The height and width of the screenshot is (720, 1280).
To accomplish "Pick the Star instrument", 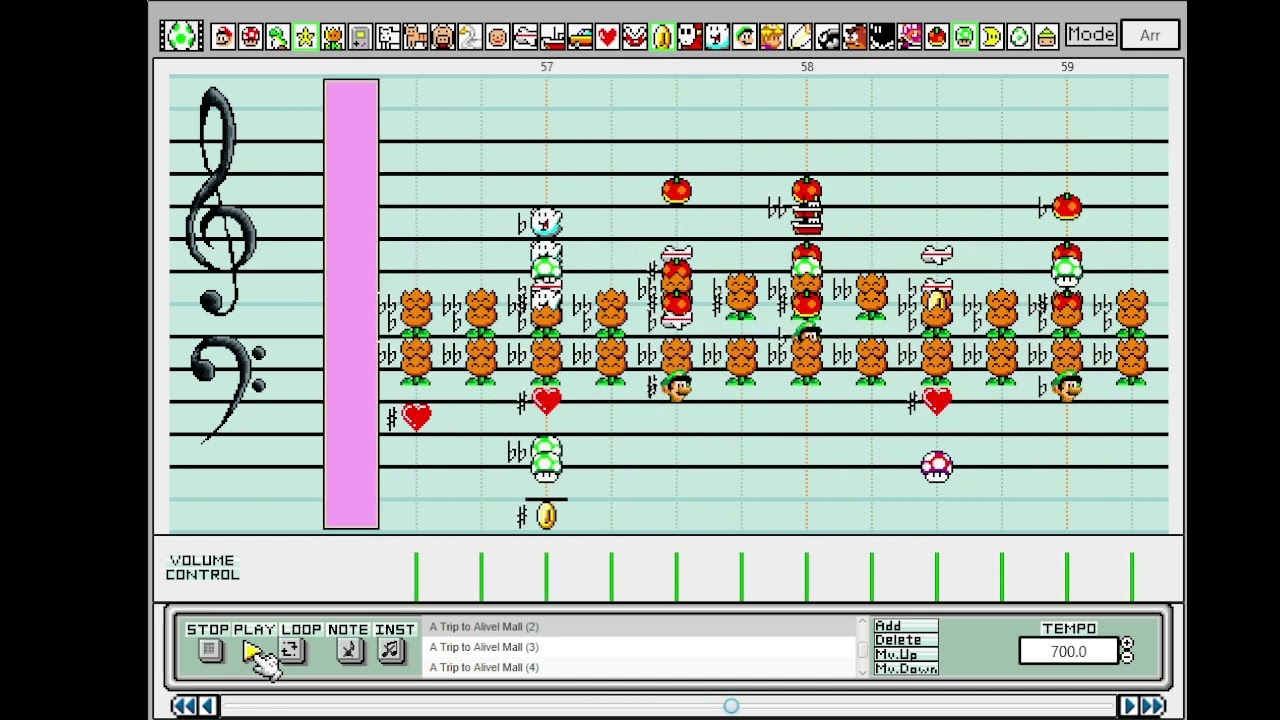I will (x=305, y=37).
